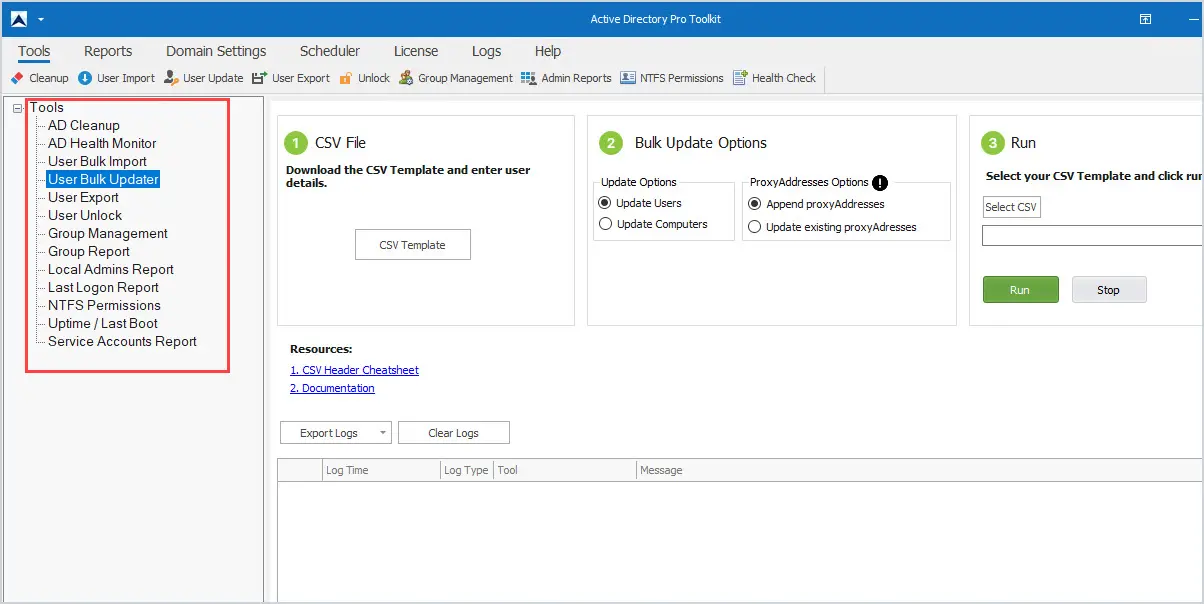
Task: Open the title bar quick access dropdown arrow
Action: click(41, 20)
